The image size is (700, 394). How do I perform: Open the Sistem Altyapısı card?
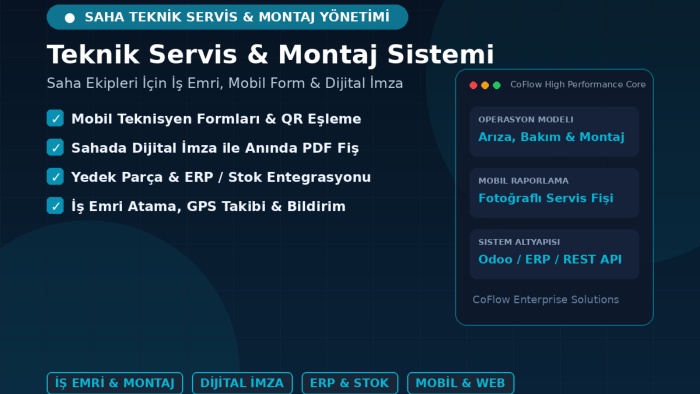[x=554, y=254]
